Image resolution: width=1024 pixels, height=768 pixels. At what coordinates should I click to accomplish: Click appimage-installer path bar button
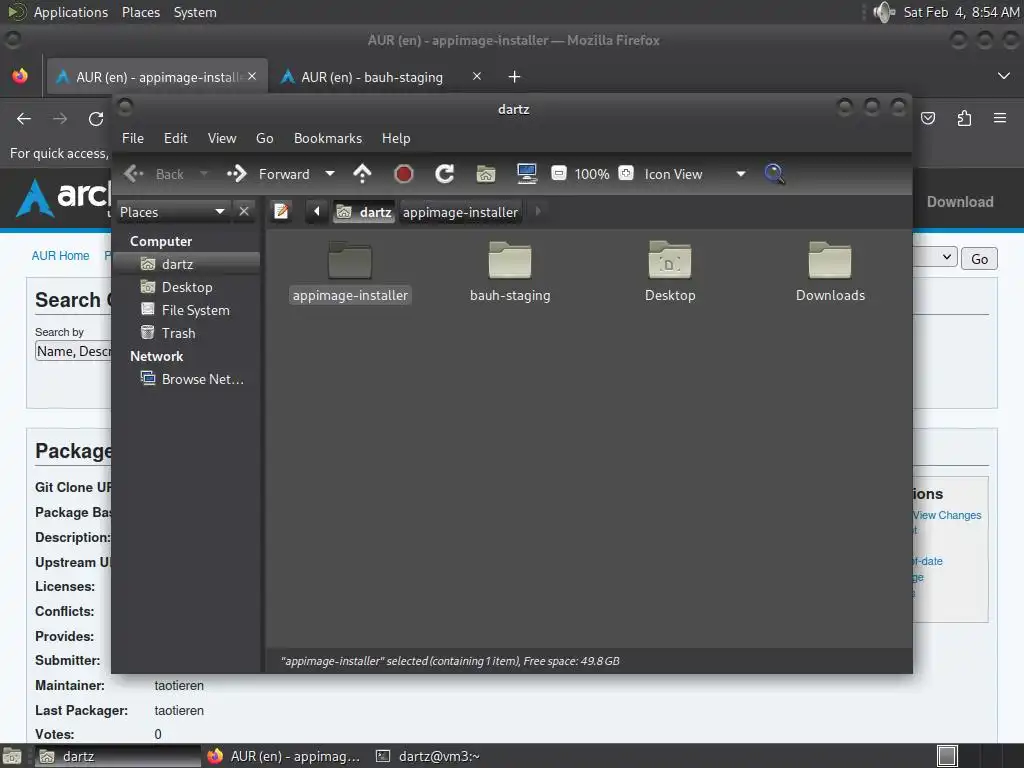coord(460,212)
